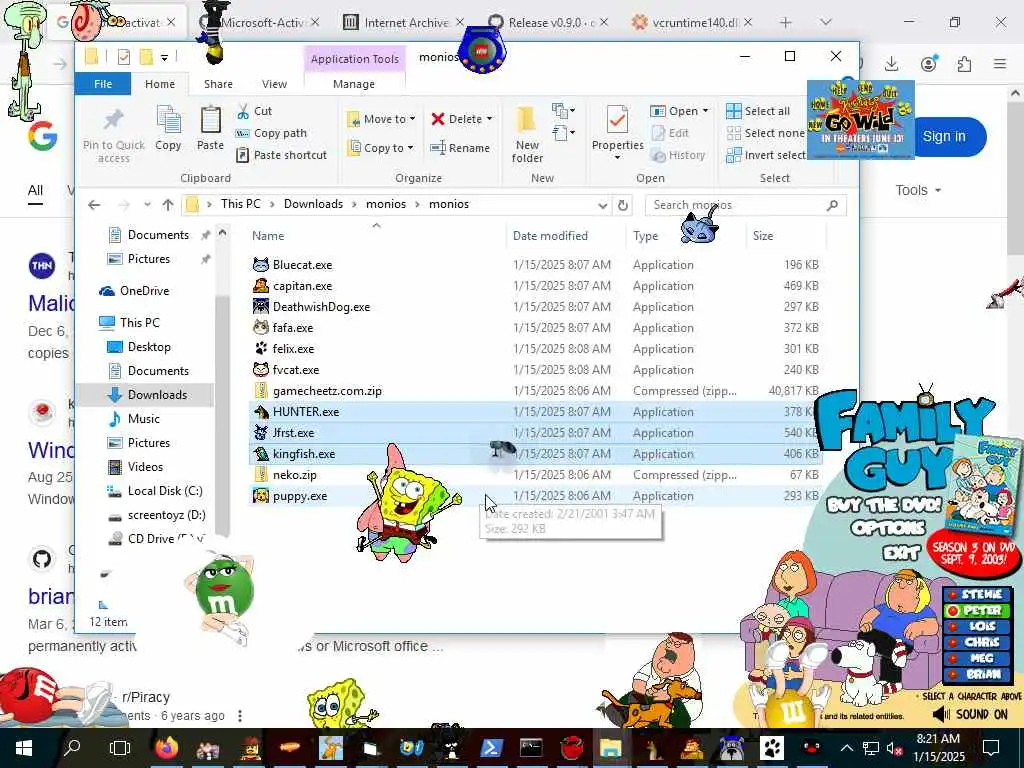Click Downloads in the address path
The image size is (1024, 768).
[313, 204]
